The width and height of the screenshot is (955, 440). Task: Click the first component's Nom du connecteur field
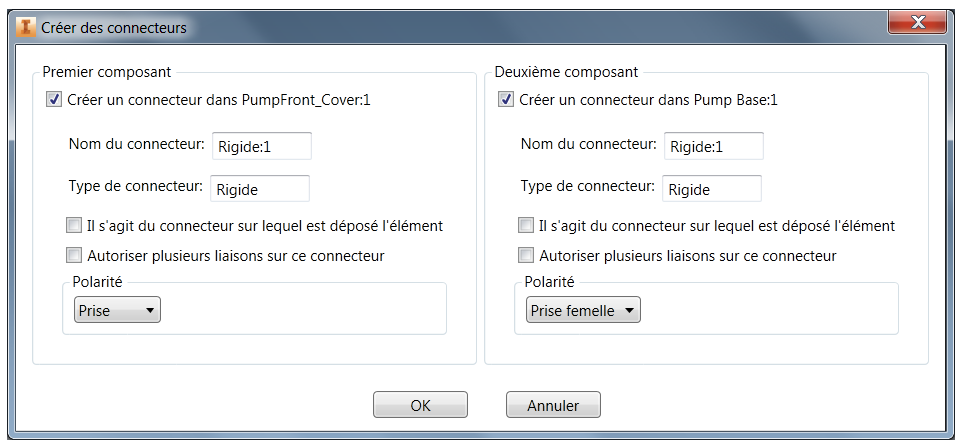pyautogui.click(x=261, y=146)
